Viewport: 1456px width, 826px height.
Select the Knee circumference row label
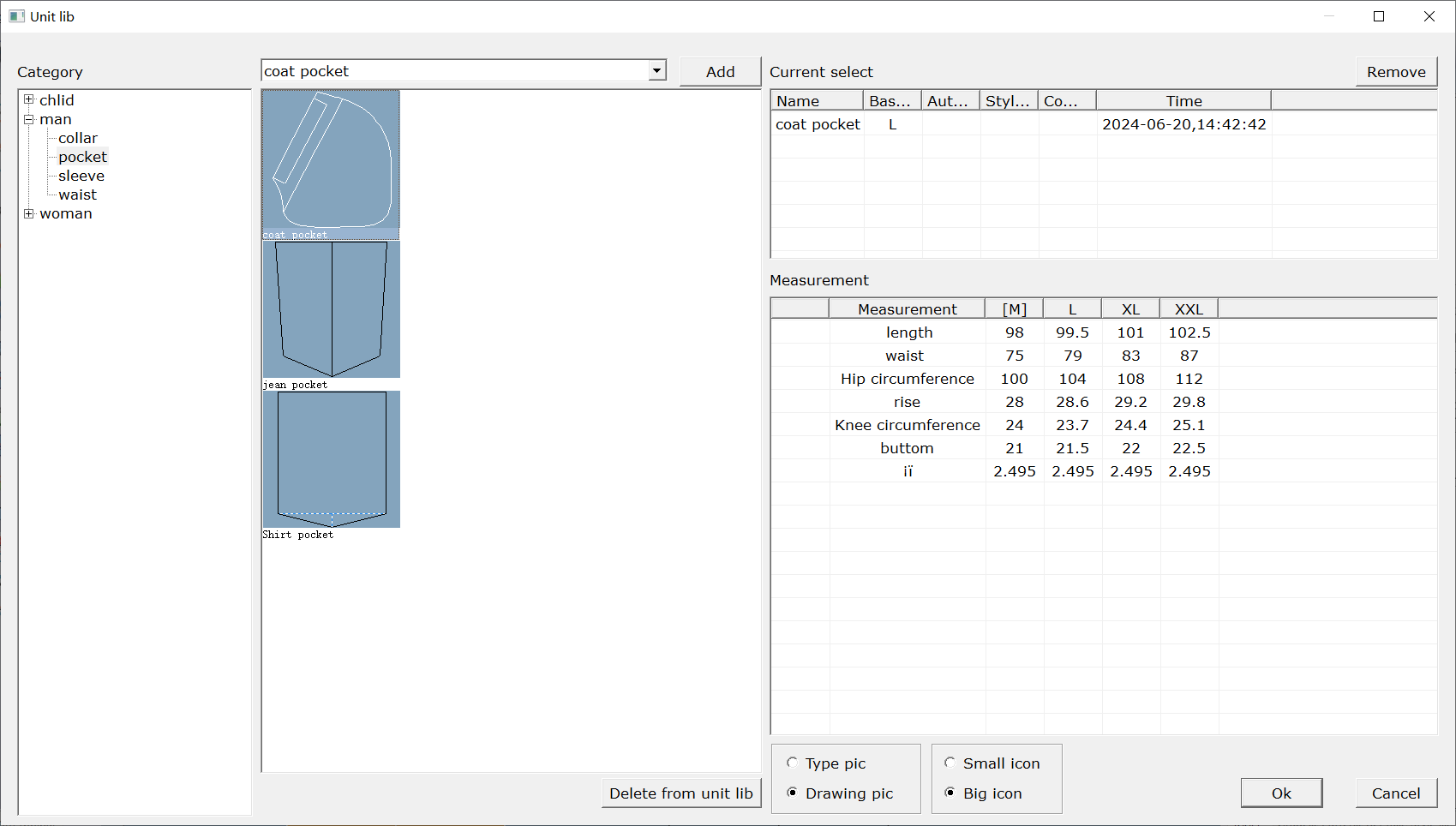tap(908, 425)
